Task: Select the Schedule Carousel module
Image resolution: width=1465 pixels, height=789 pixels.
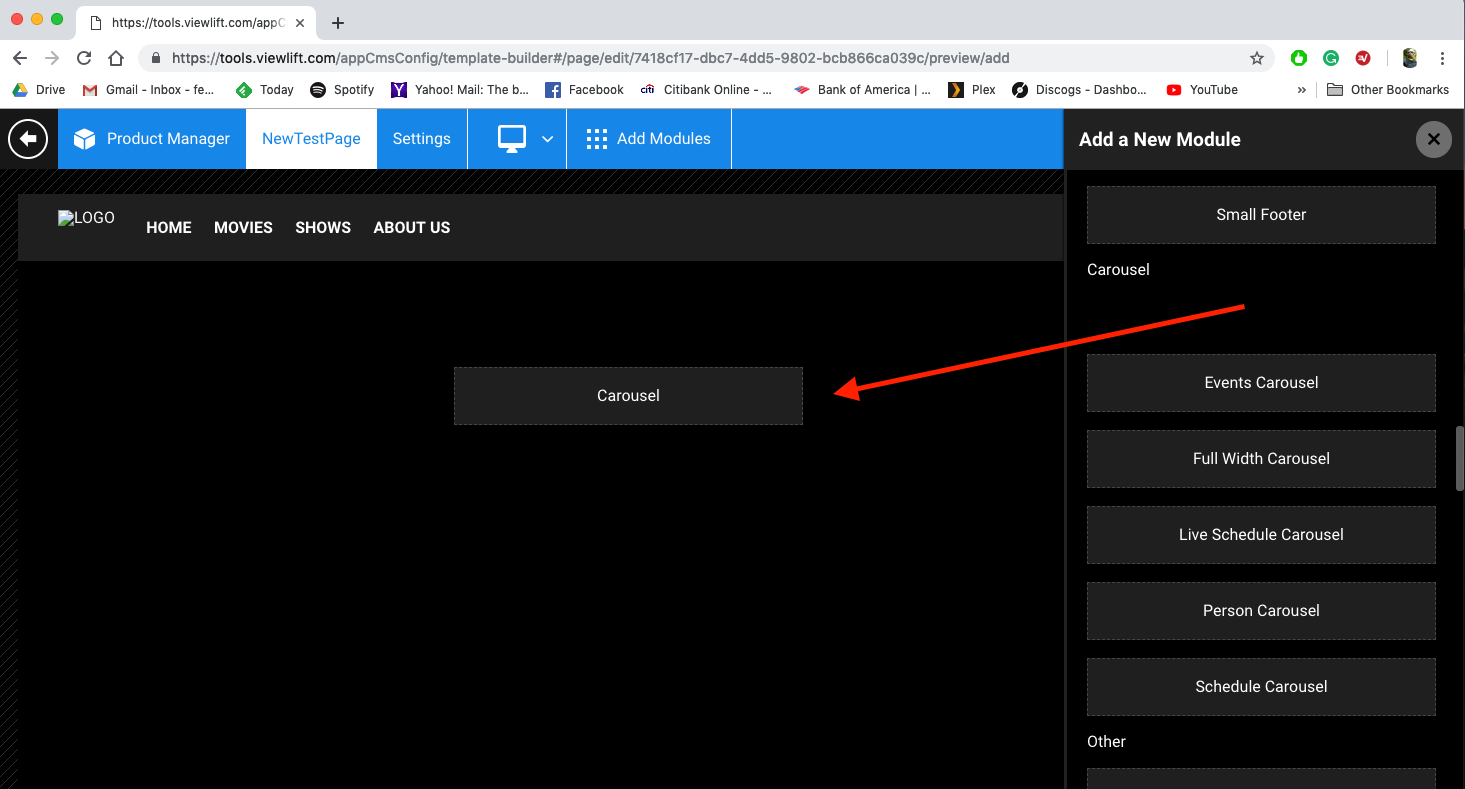Action: pos(1261,687)
